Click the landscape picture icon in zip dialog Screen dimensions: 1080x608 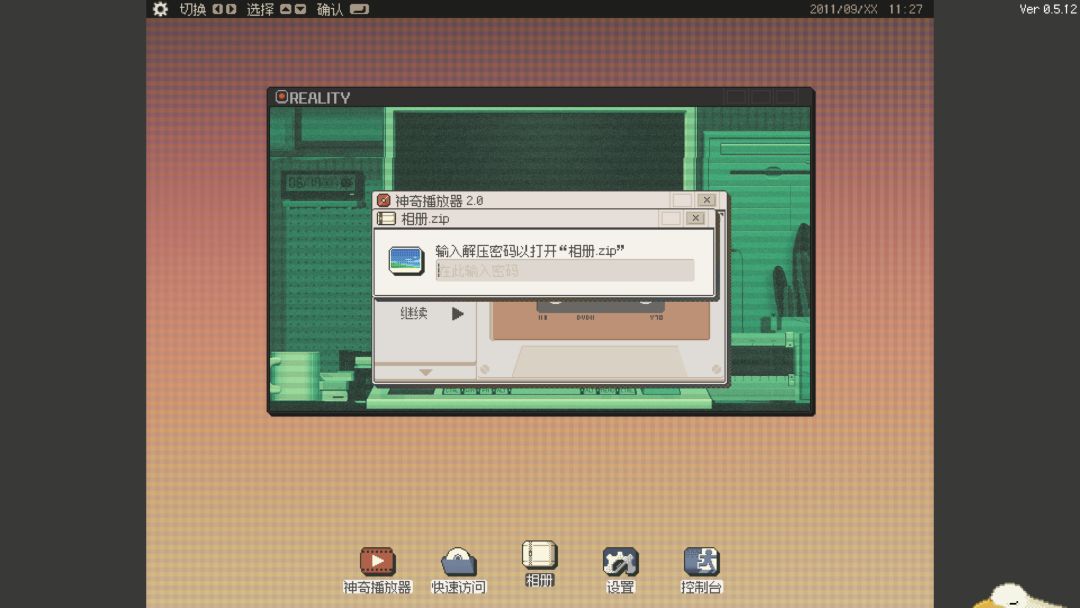pyautogui.click(x=406, y=261)
